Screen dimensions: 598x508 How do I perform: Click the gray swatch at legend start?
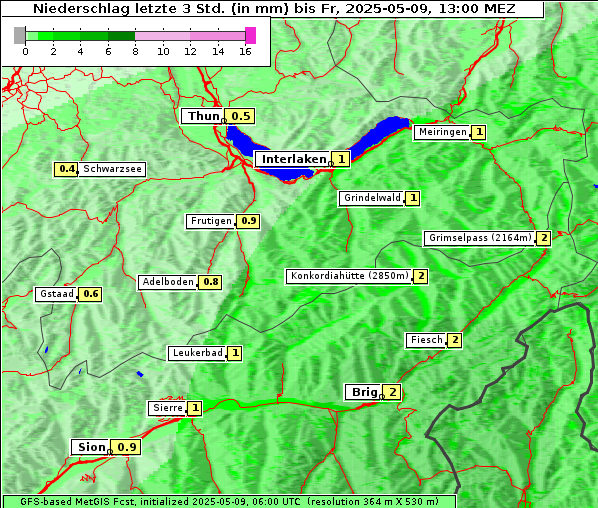pyautogui.click(x=19, y=35)
